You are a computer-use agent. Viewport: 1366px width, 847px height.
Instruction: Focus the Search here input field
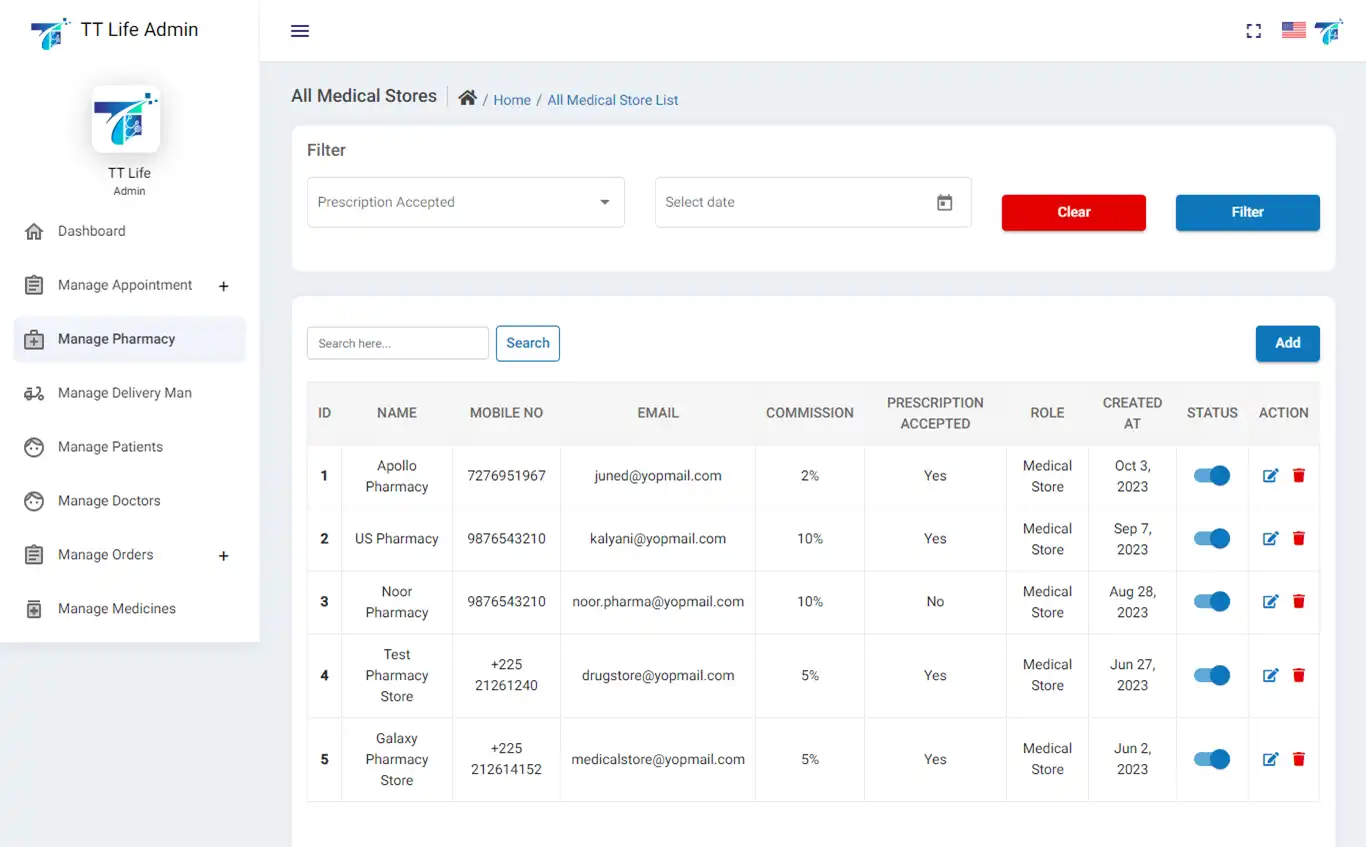[397, 343]
